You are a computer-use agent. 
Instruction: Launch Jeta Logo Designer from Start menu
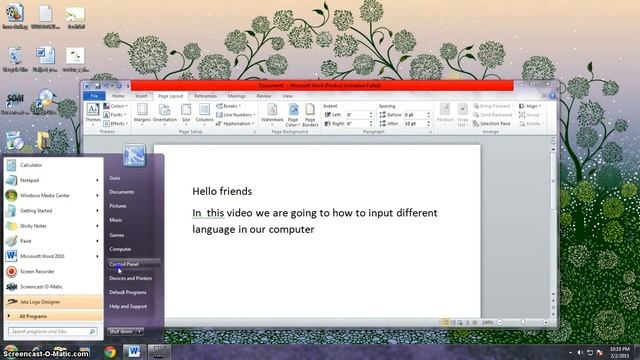(53, 302)
